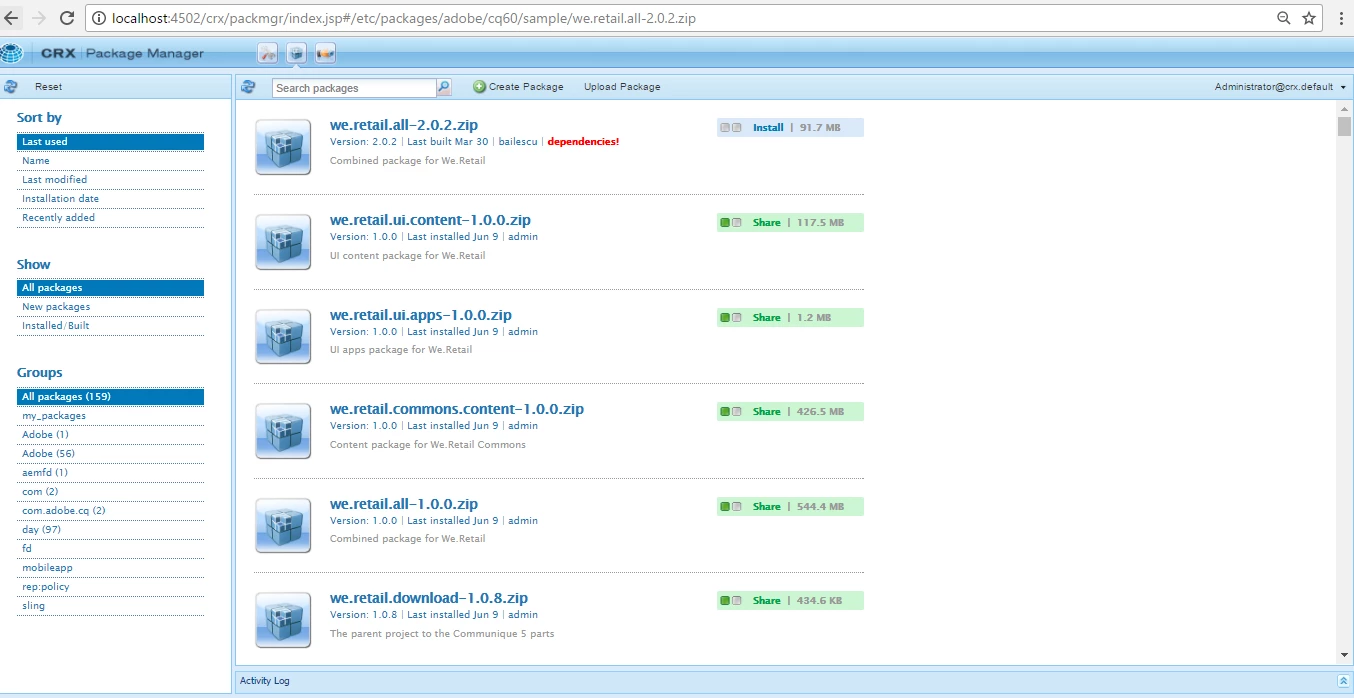
Task: Bookmark page with star icon
Action: [1309, 18]
